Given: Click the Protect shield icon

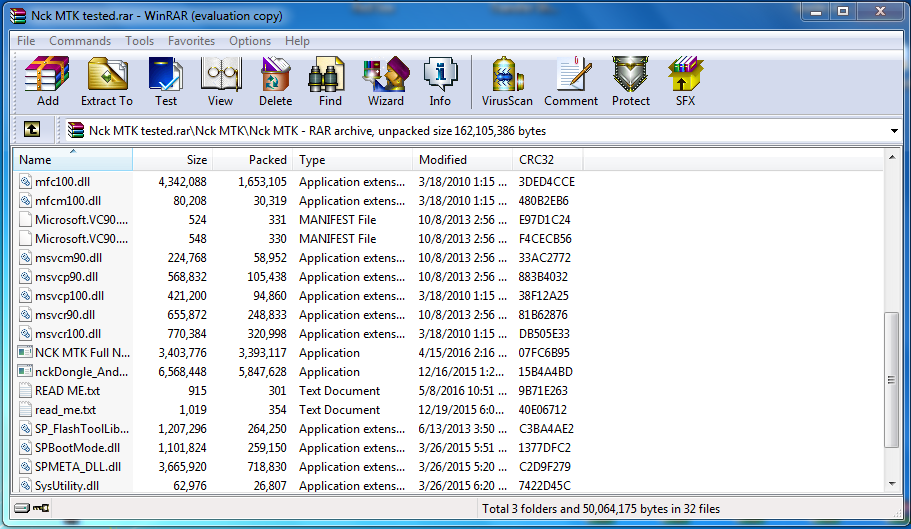Looking at the screenshot, I should click(630, 82).
